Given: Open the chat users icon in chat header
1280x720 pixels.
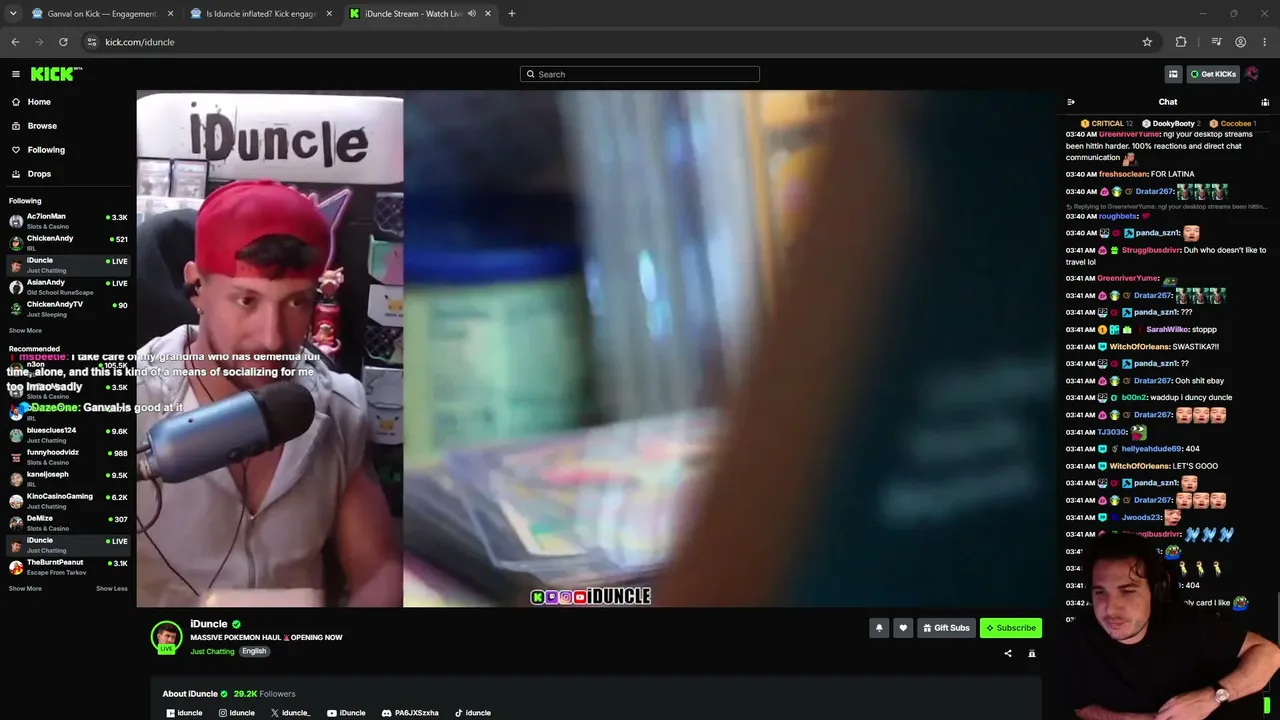Looking at the screenshot, I should 1265,102.
